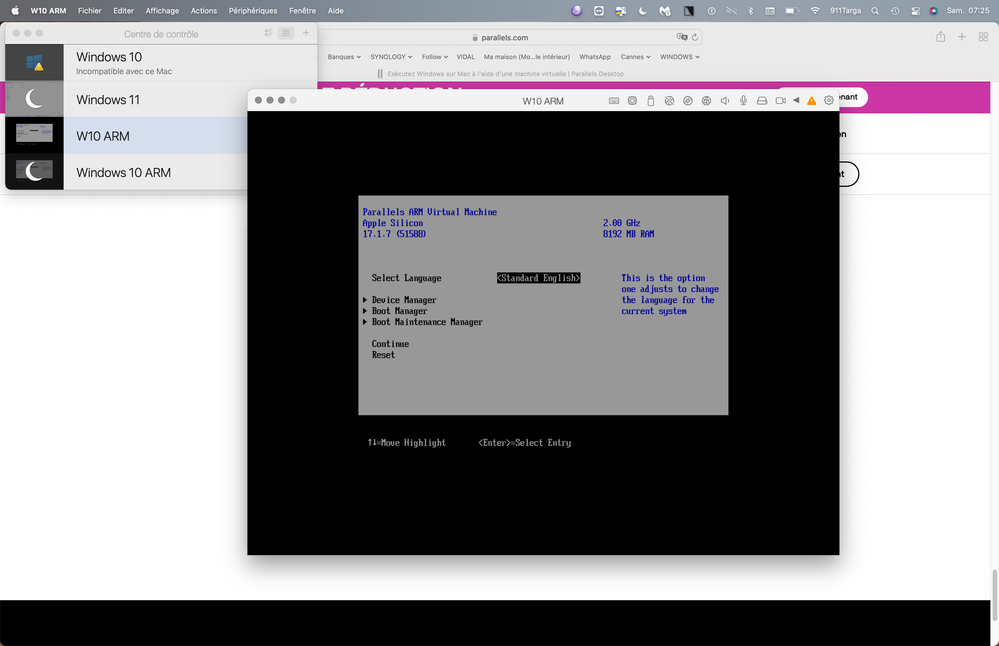Open the Périphériques menu
This screenshot has width=999, height=646.
253,11
